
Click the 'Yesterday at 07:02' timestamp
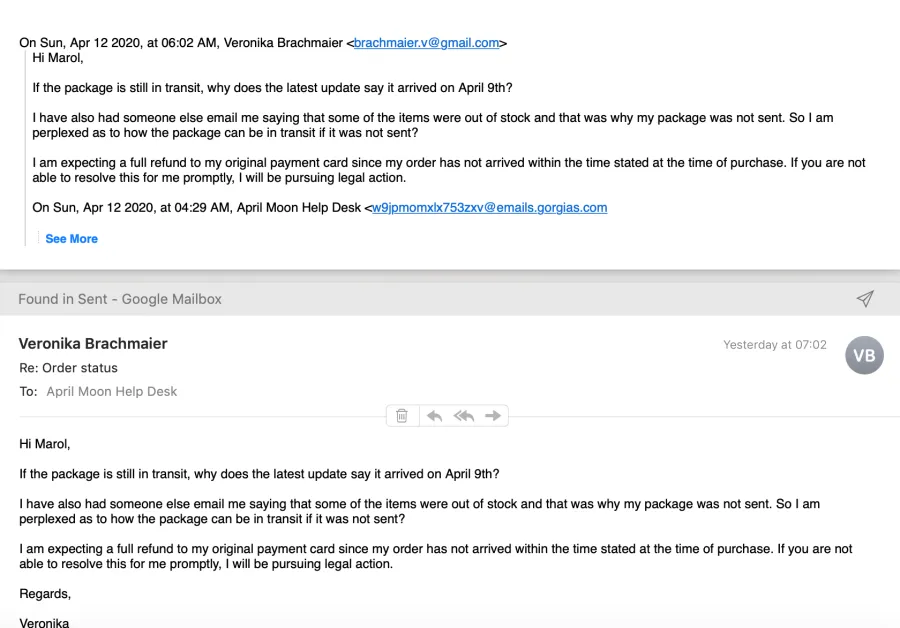(x=775, y=345)
